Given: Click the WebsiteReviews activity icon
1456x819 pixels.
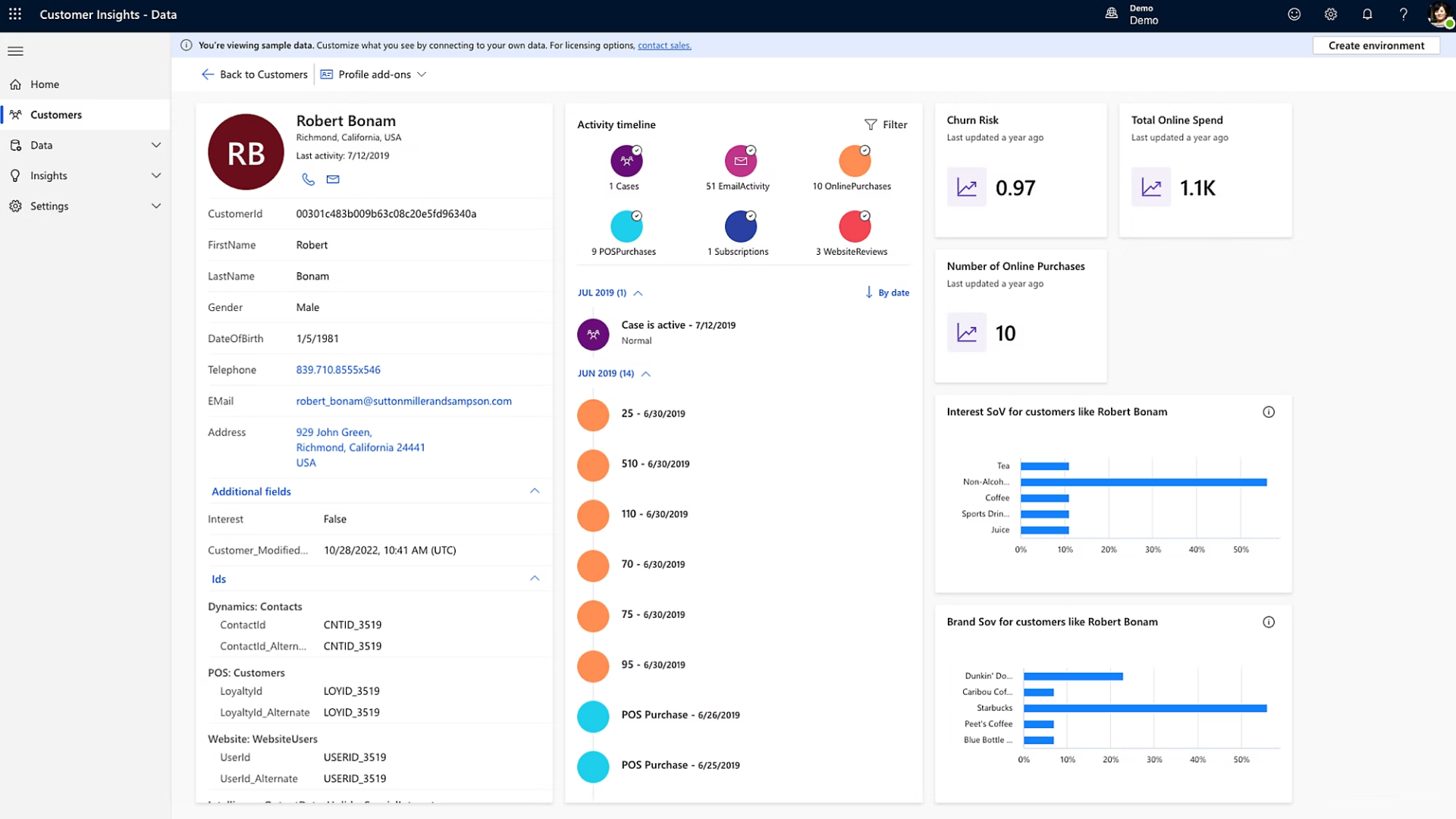Looking at the screenshot, I should 855,225.
